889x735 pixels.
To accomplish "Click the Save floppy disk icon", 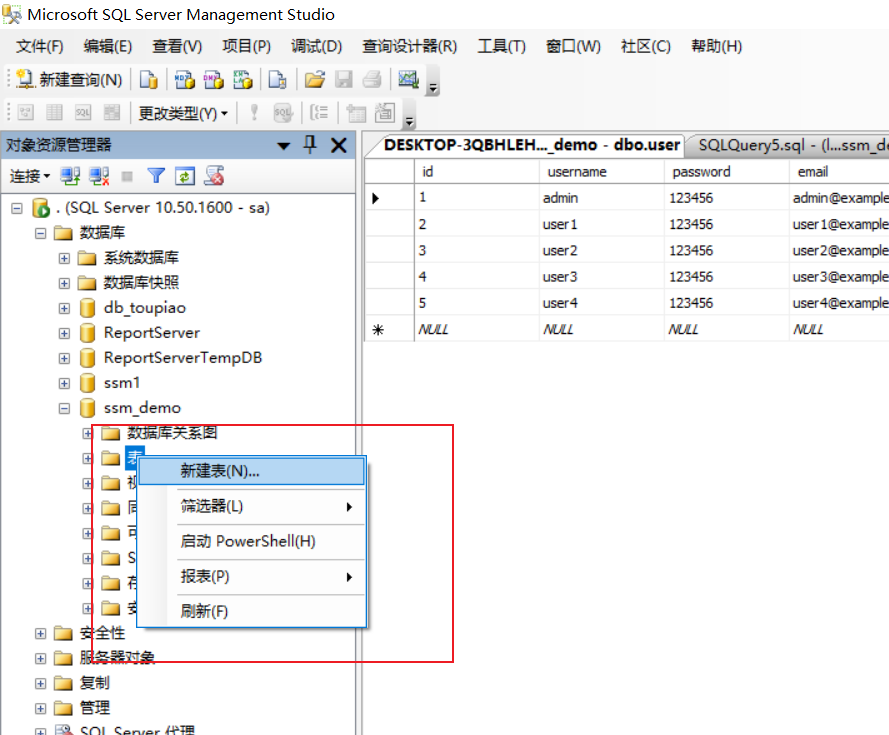I will [x=344, y=79].
